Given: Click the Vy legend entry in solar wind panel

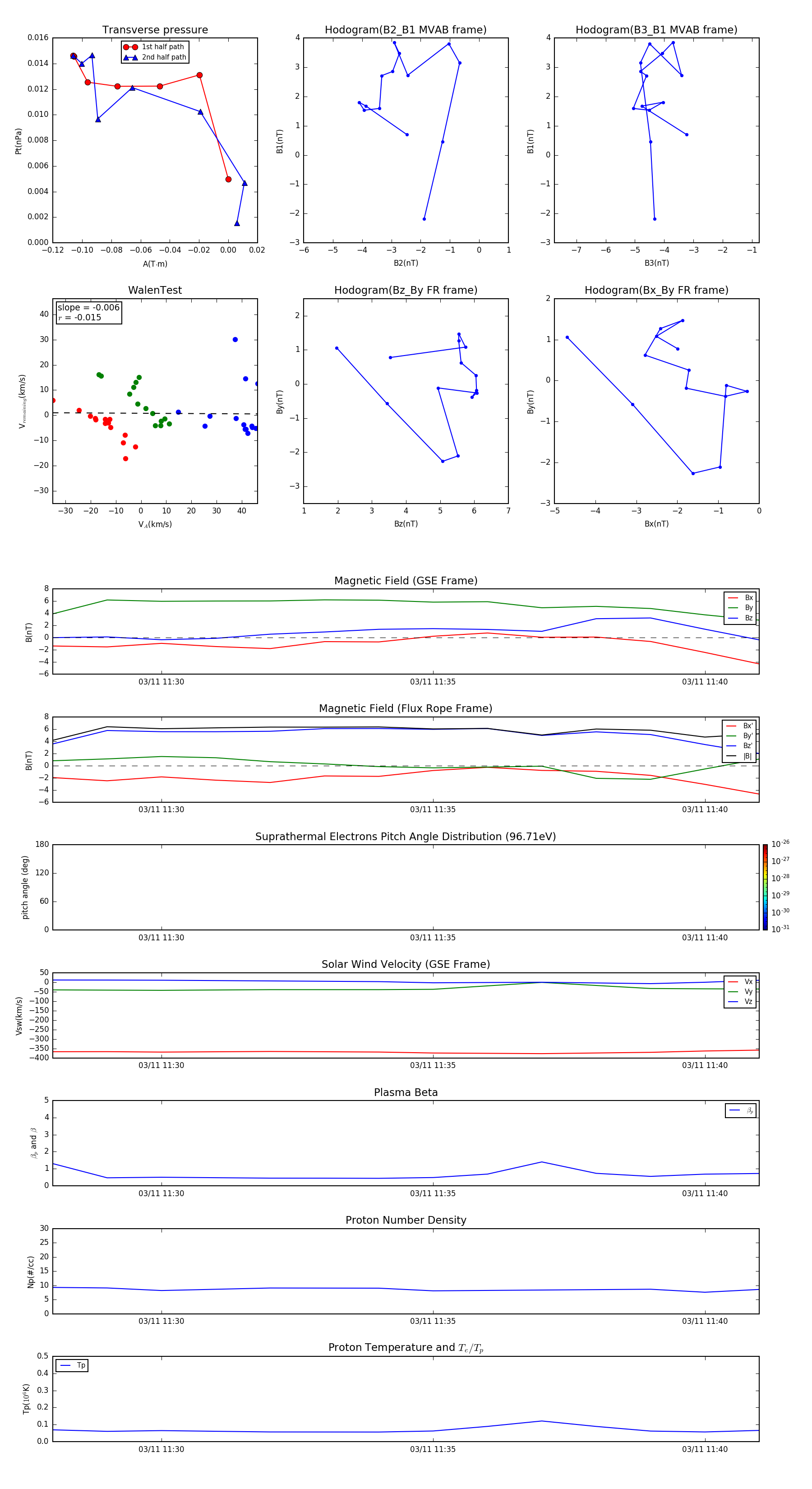Looking at the screenshot, I should (x=740, y=992).
